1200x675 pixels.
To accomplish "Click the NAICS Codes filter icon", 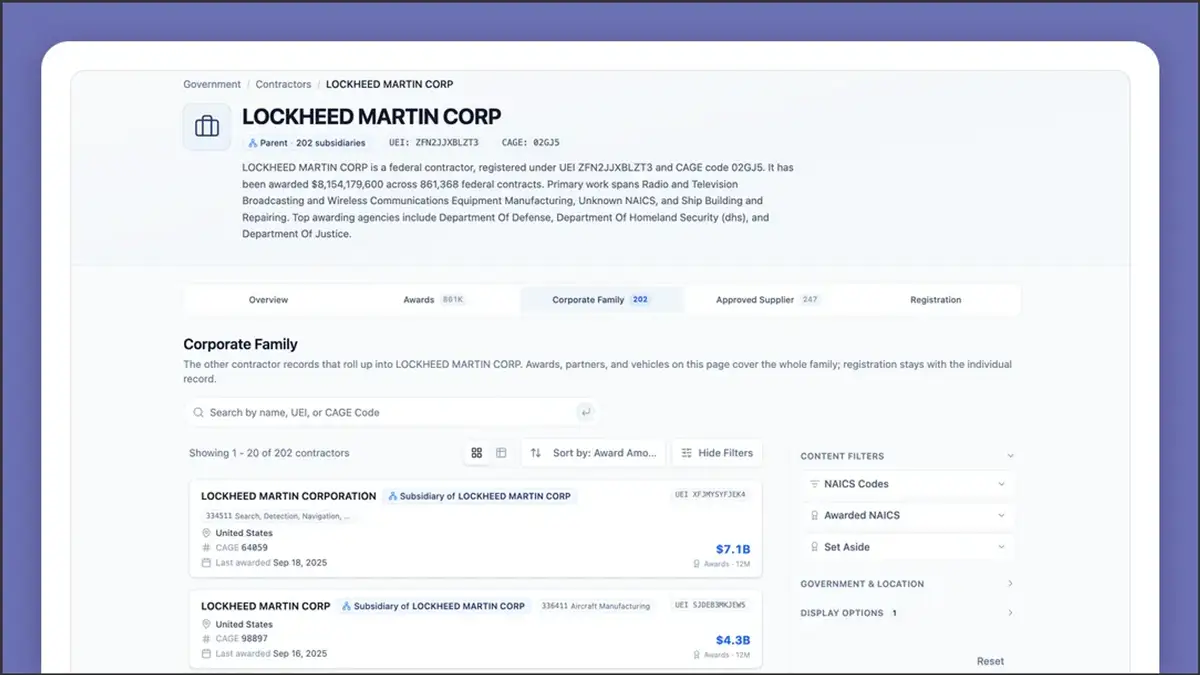I will coord(814,484).
